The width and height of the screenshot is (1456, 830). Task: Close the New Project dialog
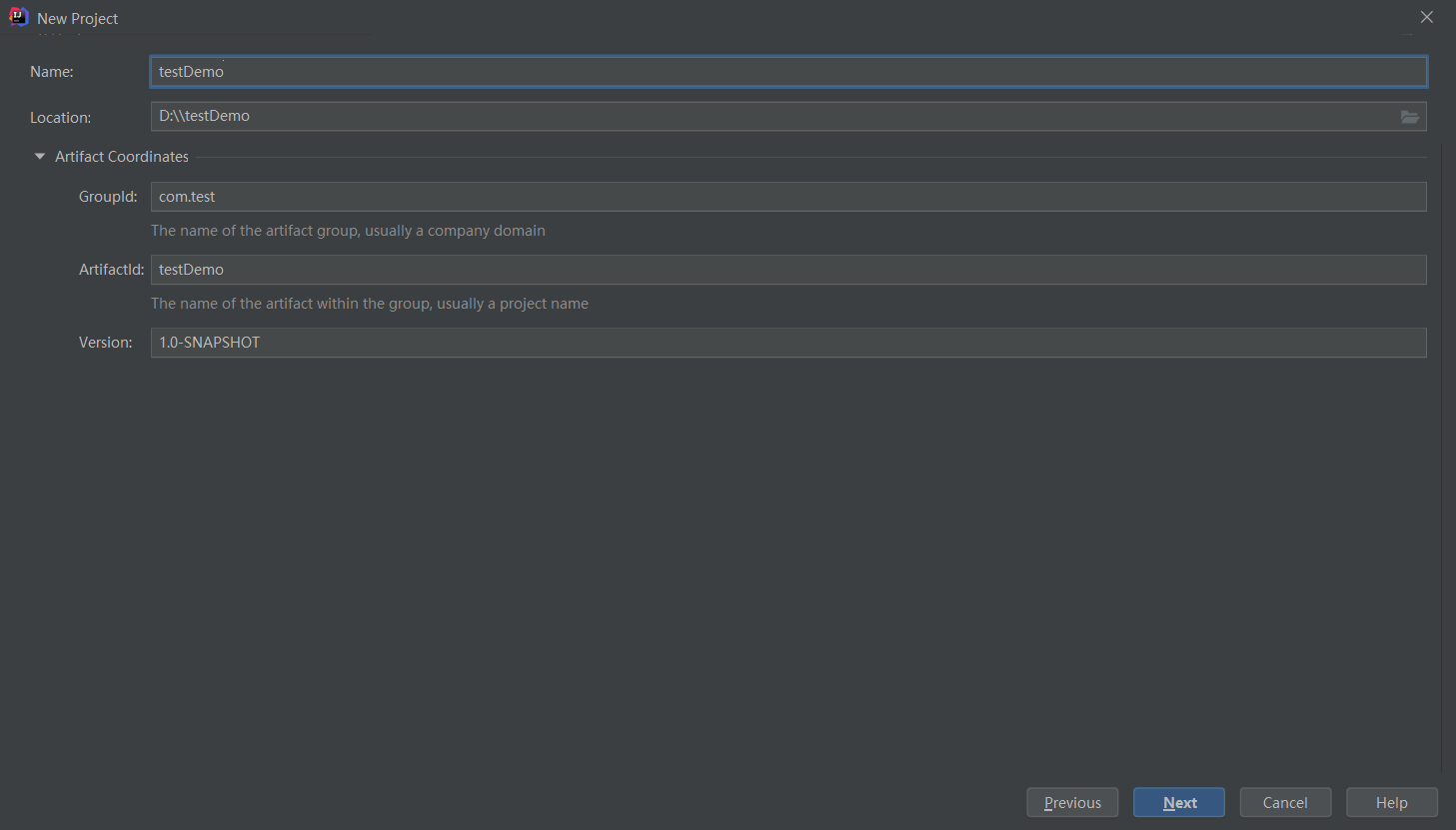coord(1427,17)
